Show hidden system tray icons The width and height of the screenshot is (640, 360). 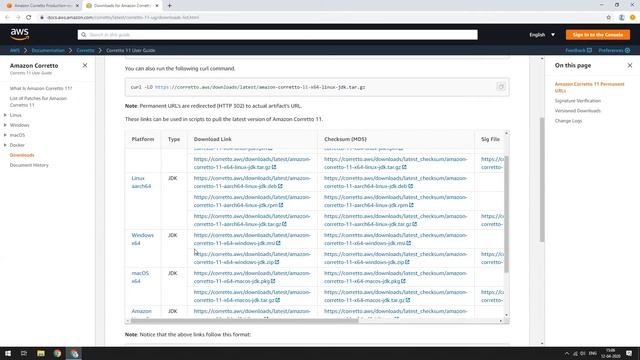click(x=567, y=353)
